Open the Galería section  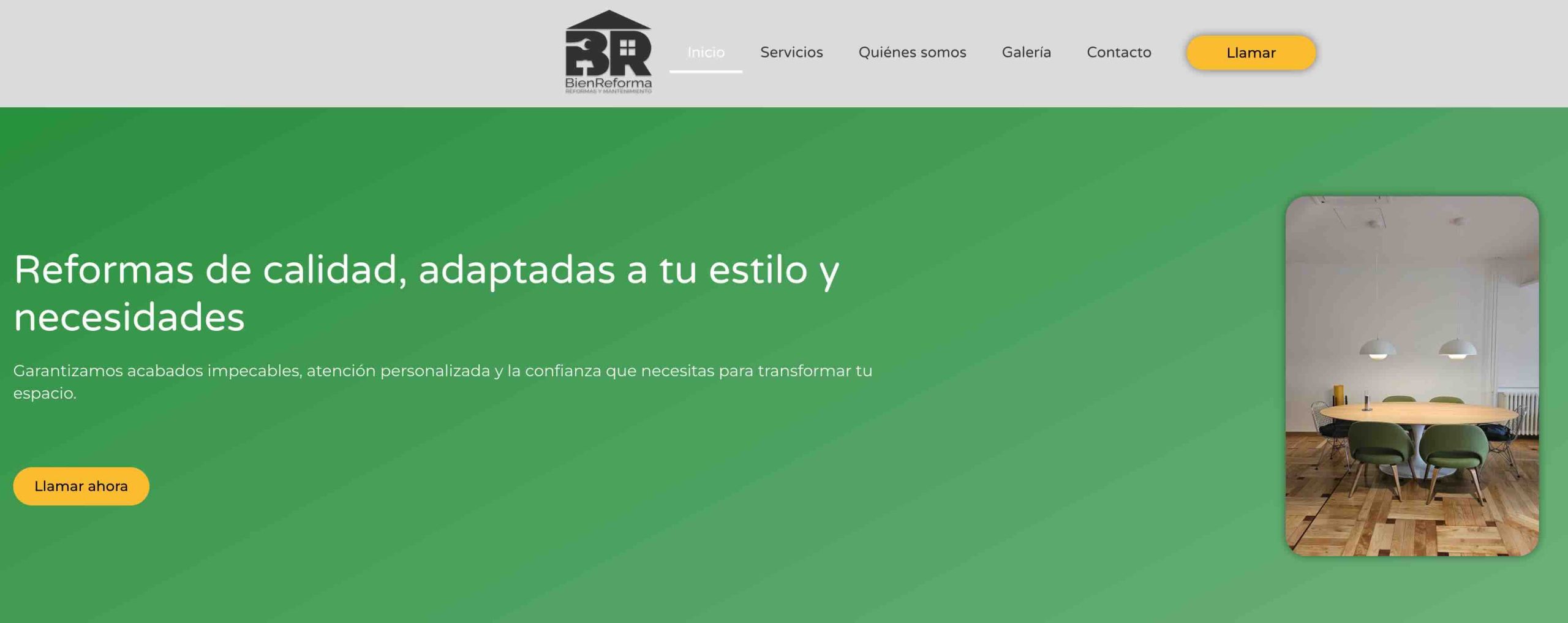click(1026, 53)
